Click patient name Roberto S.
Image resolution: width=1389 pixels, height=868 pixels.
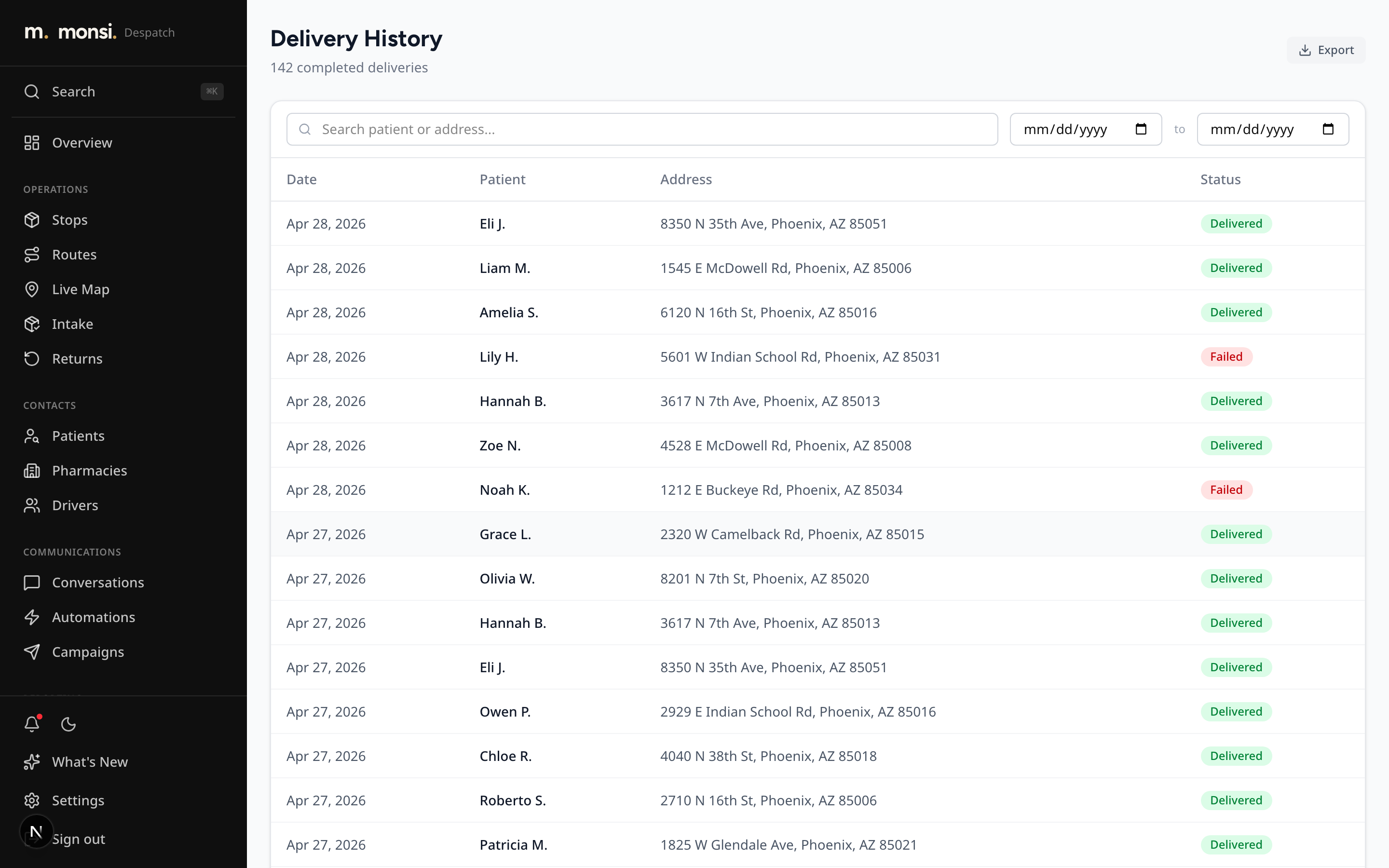513,800
